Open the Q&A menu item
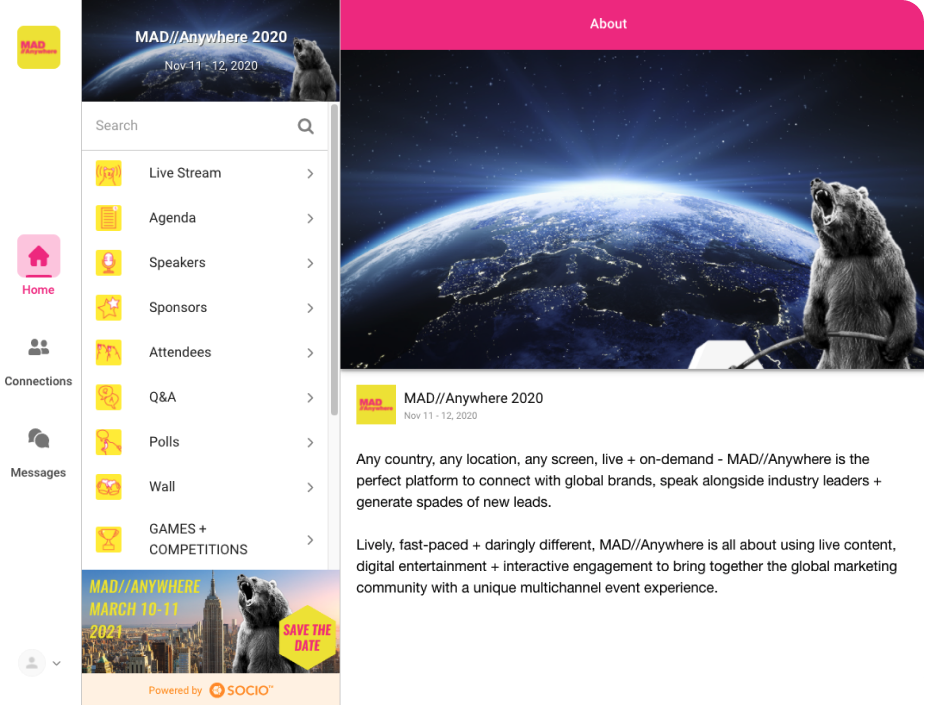The width and height of the screenshot is (925, 706). tap(205, 398)
